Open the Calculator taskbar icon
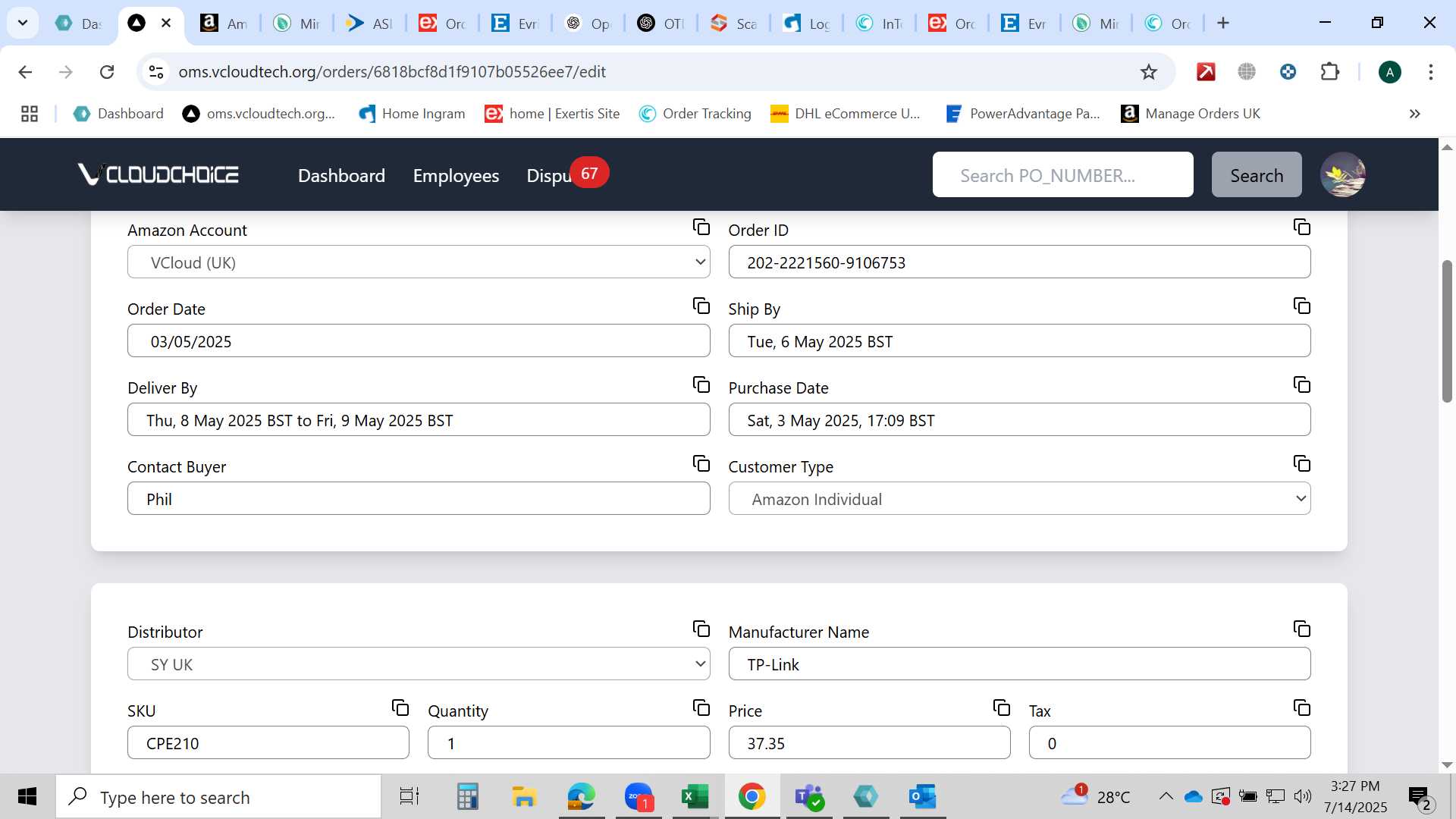Image resolution: width=1456 pixels, height=819 pixels. point(467,797)
